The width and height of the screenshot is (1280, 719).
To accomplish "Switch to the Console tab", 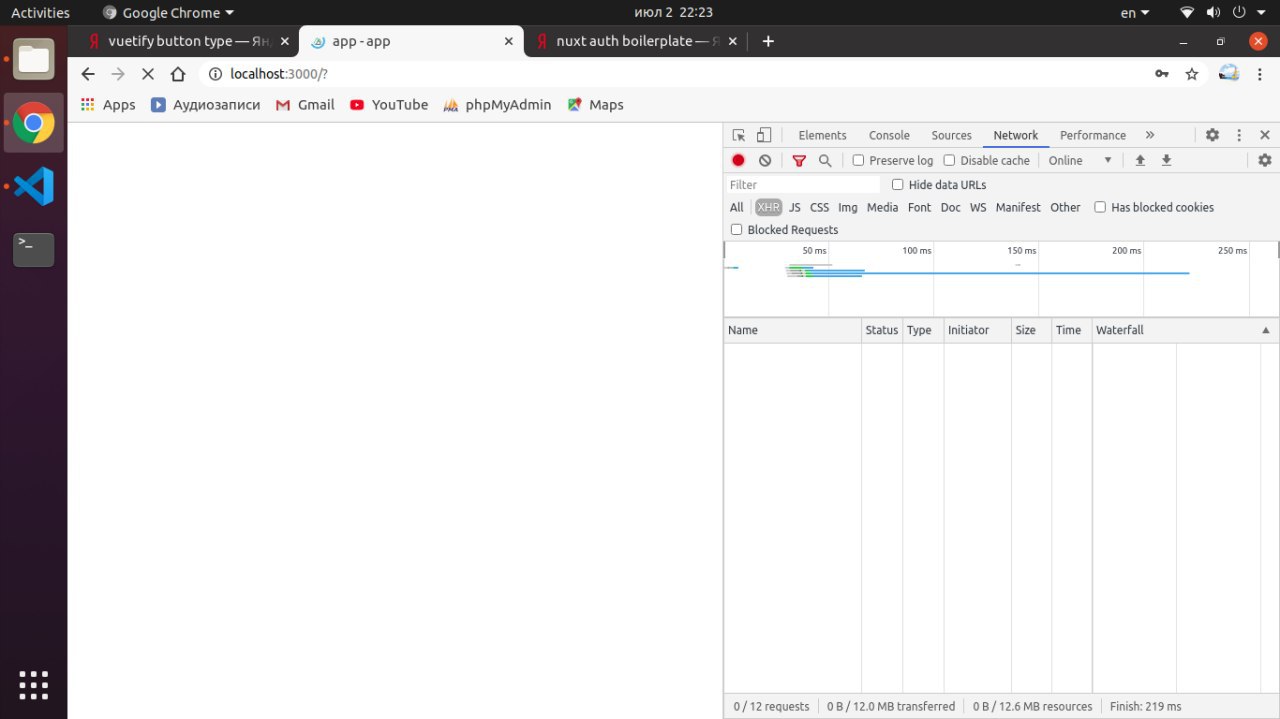I will click(889, 135).
